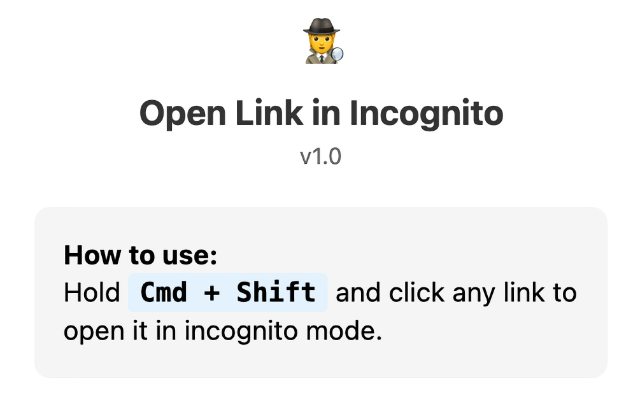The width and height of the screenshot is (640, 400).
Task: Click the line "open it in incognito mode."
Action: (223, 331)
